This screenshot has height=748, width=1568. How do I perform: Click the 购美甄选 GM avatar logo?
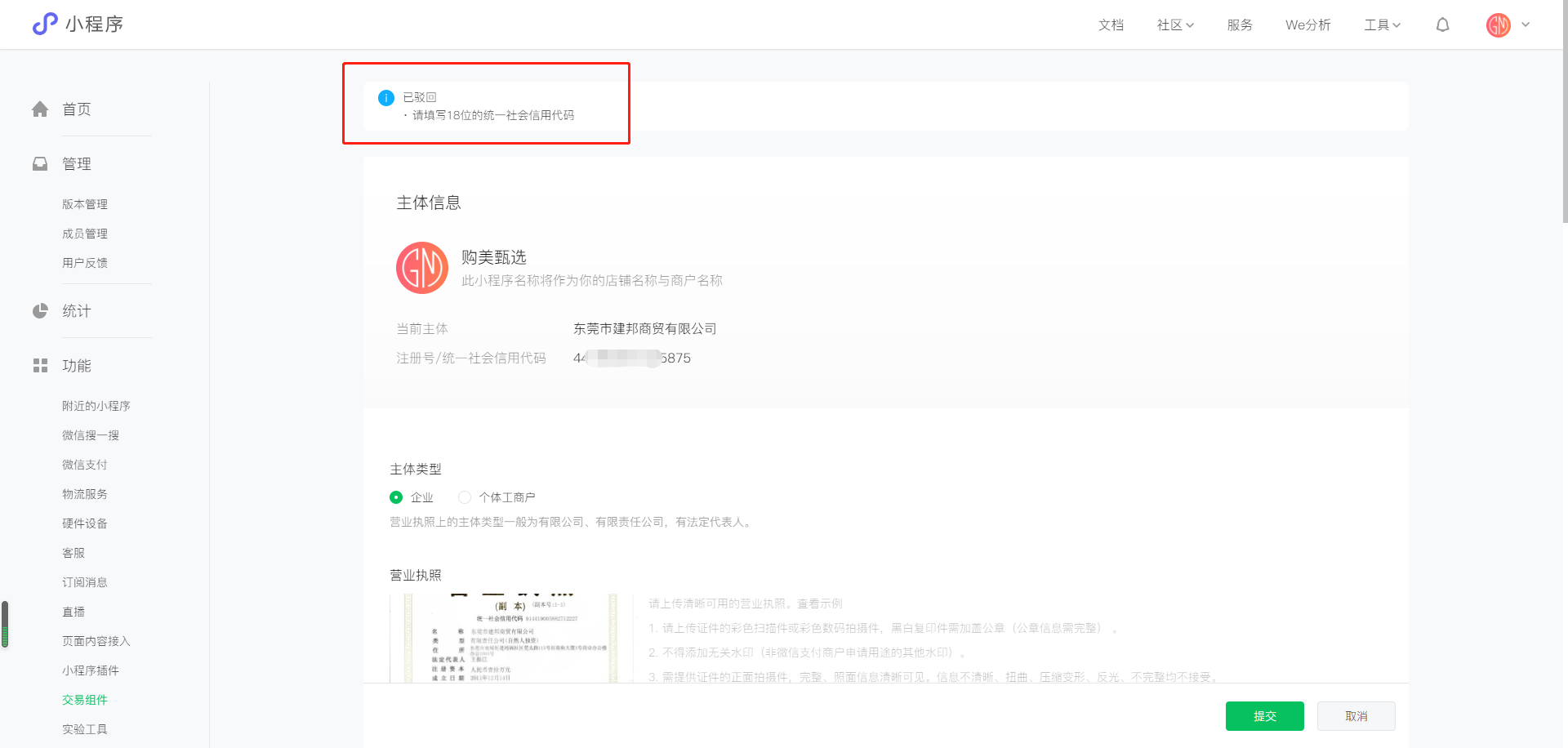click(422, 268)
